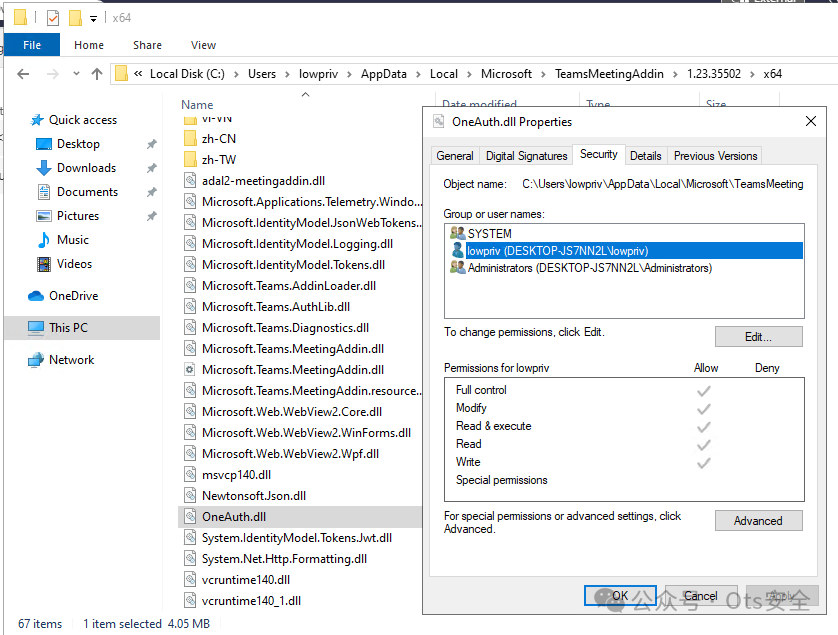This screenshot has width=838, height=635.
Task: Click the Edit... permissions button
Action: click(x=758, y=337)
